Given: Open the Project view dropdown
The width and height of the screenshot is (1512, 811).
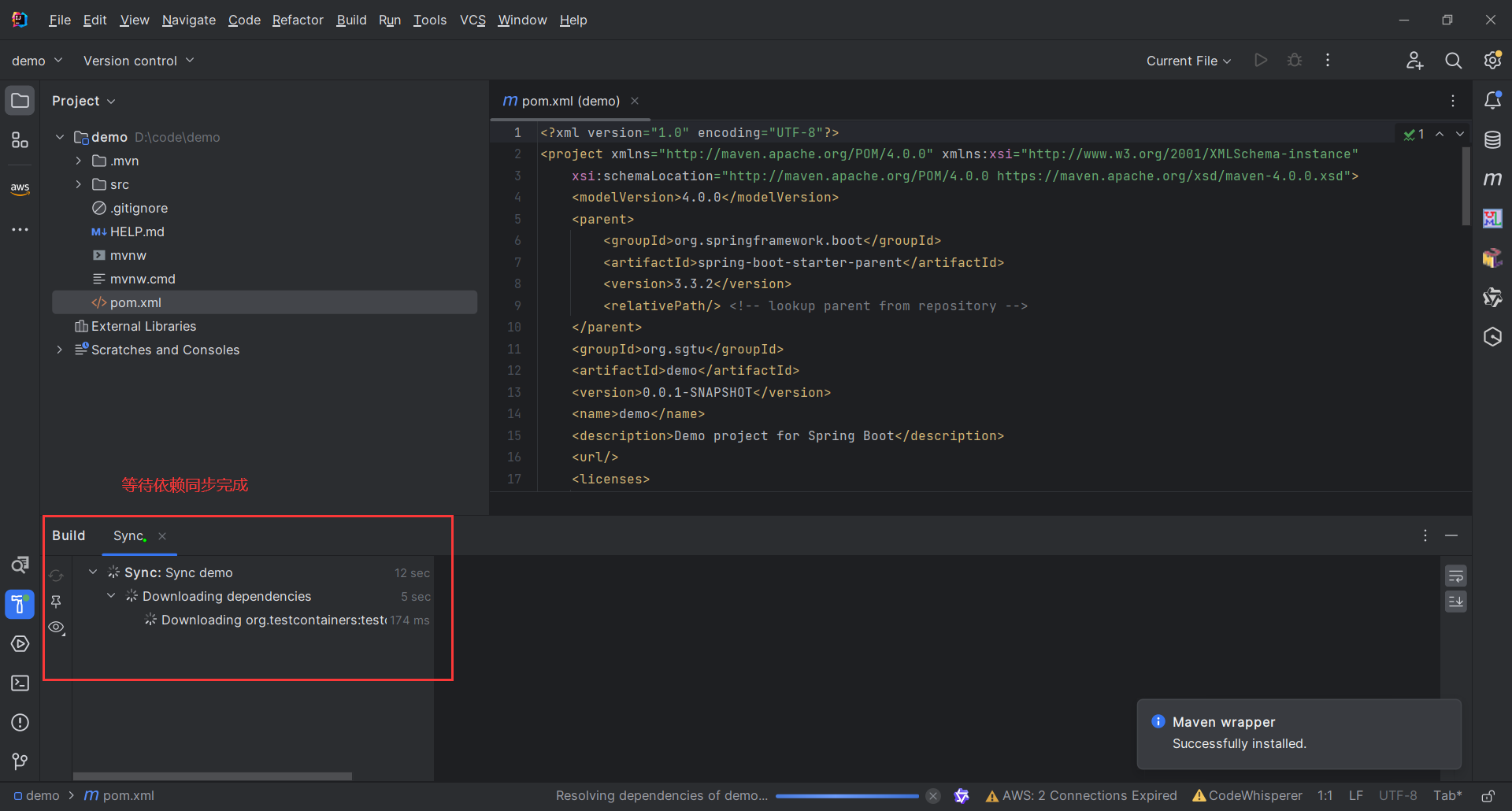Looking at the screenshot, I should pos(83,101).
